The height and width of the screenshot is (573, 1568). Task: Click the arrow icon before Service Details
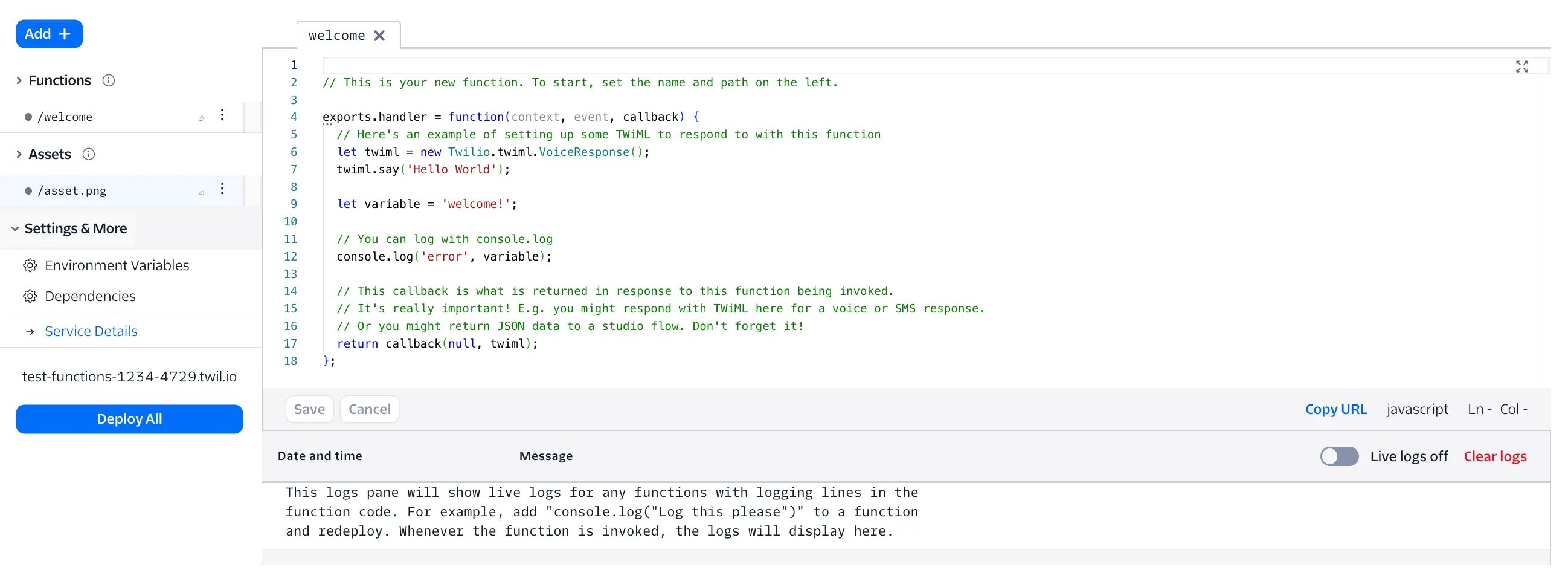click(30, 332)
